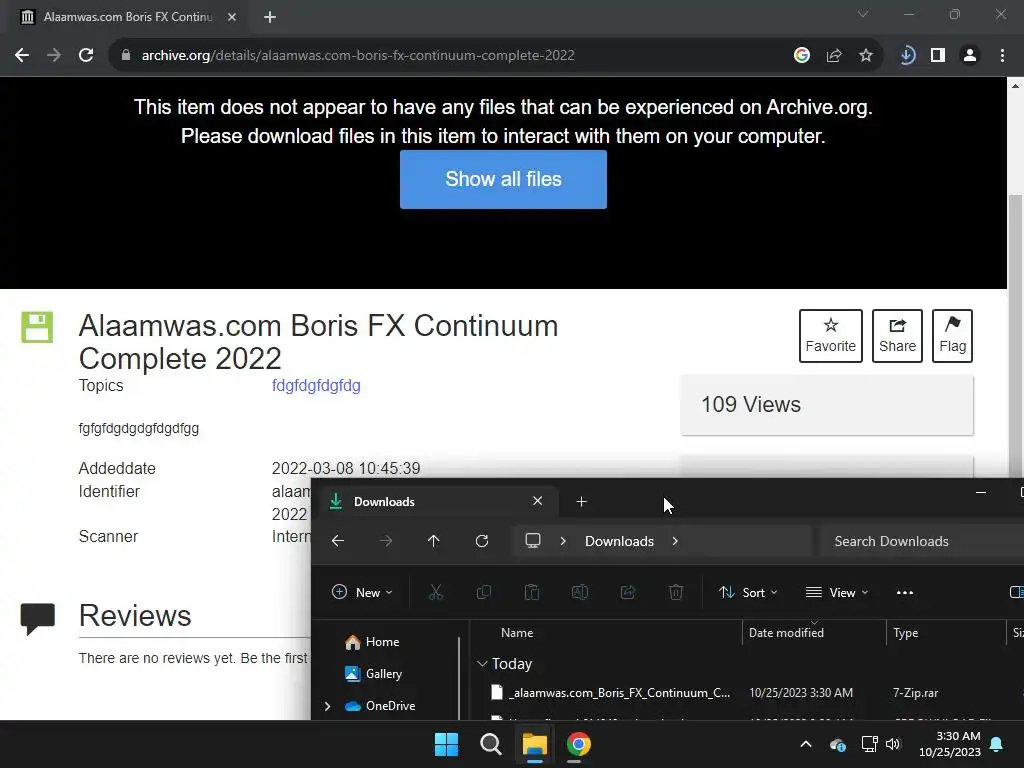Click Show all files button
Image resolution: width=1024 pixels, height=768 pixels.
(x=504, y=180)
